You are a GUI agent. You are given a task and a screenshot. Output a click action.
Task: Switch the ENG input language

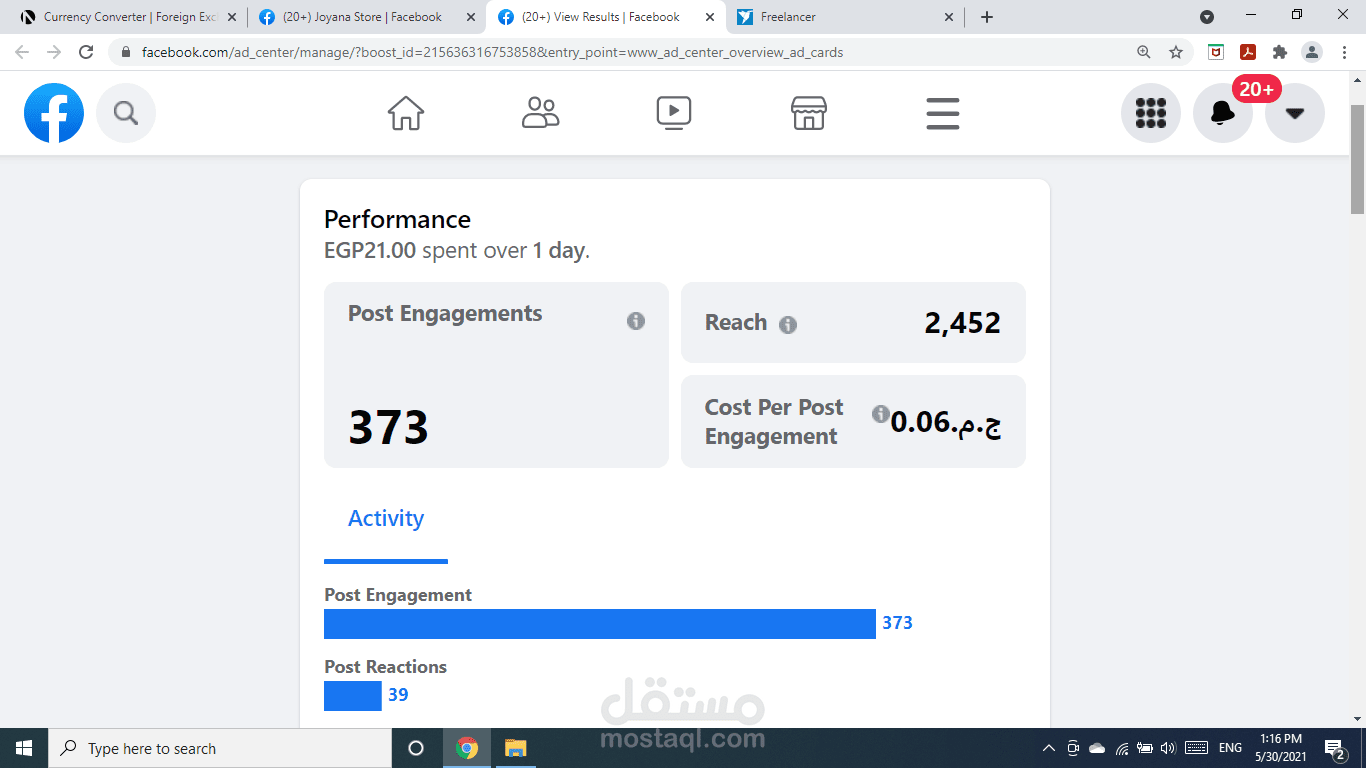click(x=1230, y=748)
